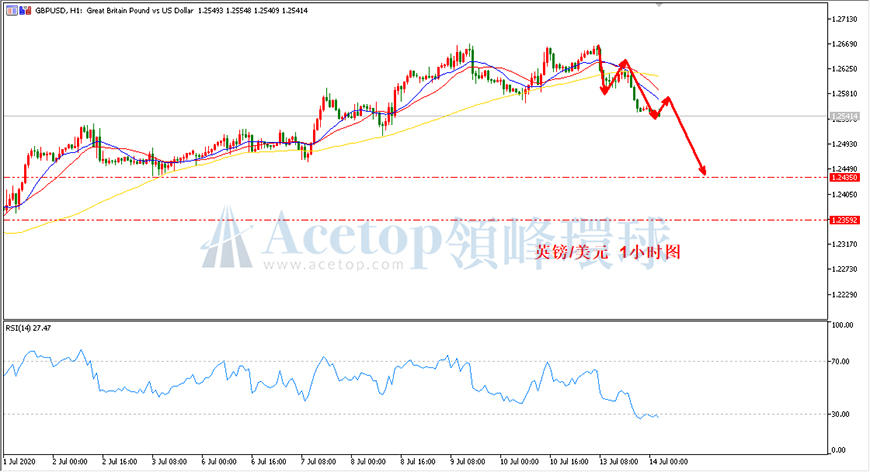870x472 pixels.
Task: Click the Acetop triangular logo watermark
Action: click(x=226, y=238)
